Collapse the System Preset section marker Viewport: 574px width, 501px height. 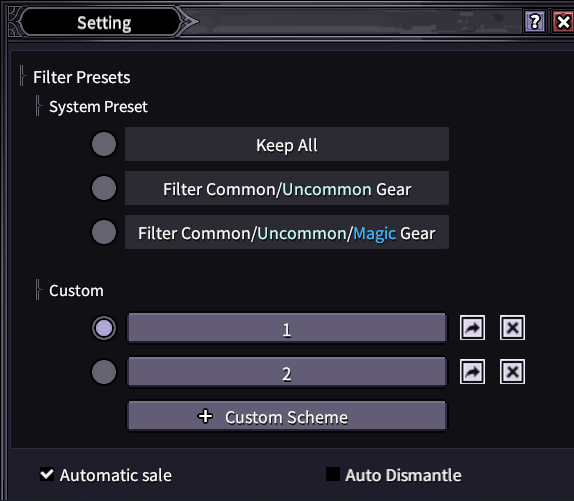38,106
